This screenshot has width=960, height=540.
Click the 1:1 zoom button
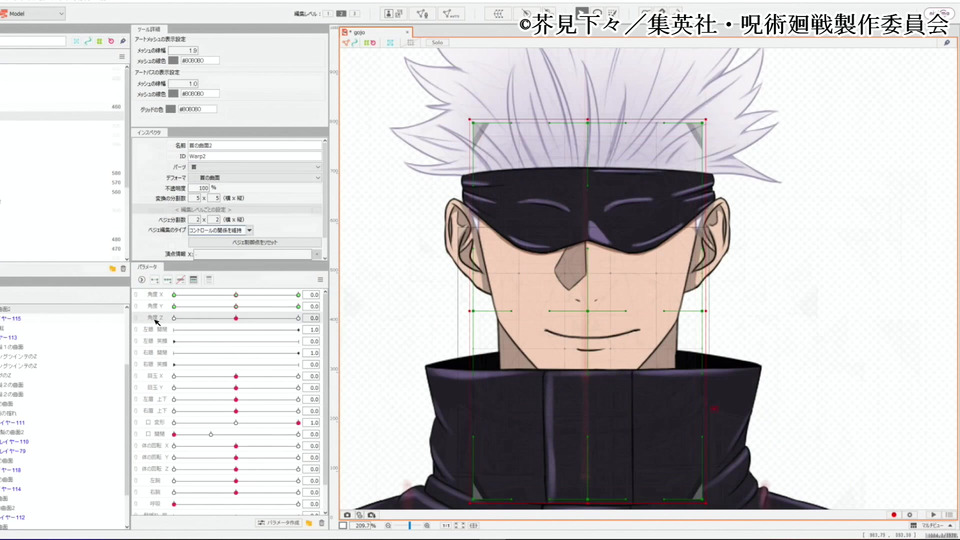446,525
